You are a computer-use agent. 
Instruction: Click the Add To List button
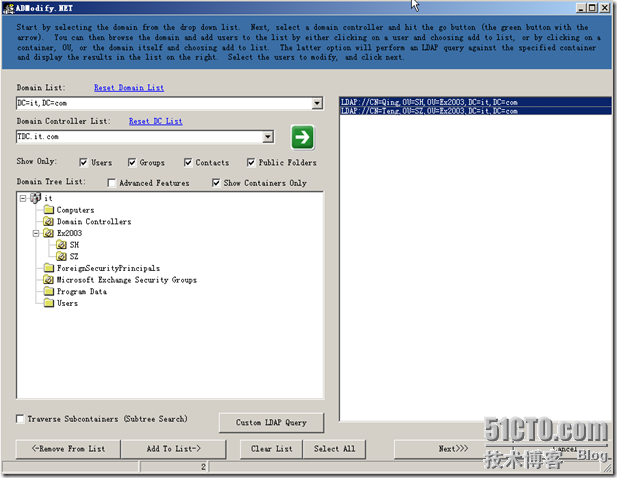click(174, 449)
